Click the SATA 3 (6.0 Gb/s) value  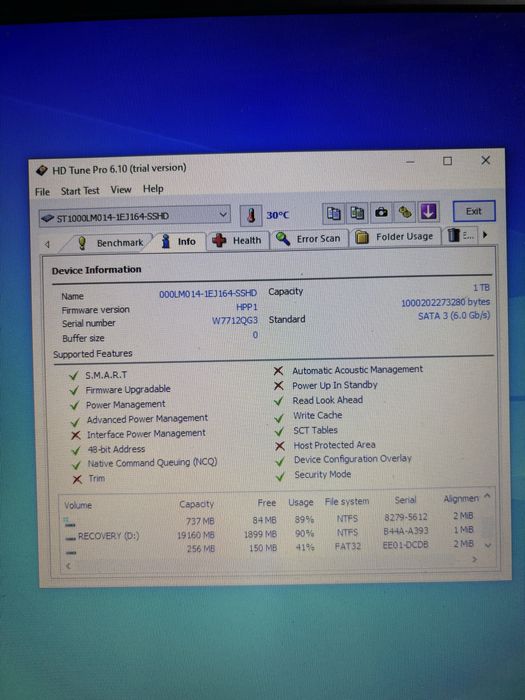click(454, 316)
